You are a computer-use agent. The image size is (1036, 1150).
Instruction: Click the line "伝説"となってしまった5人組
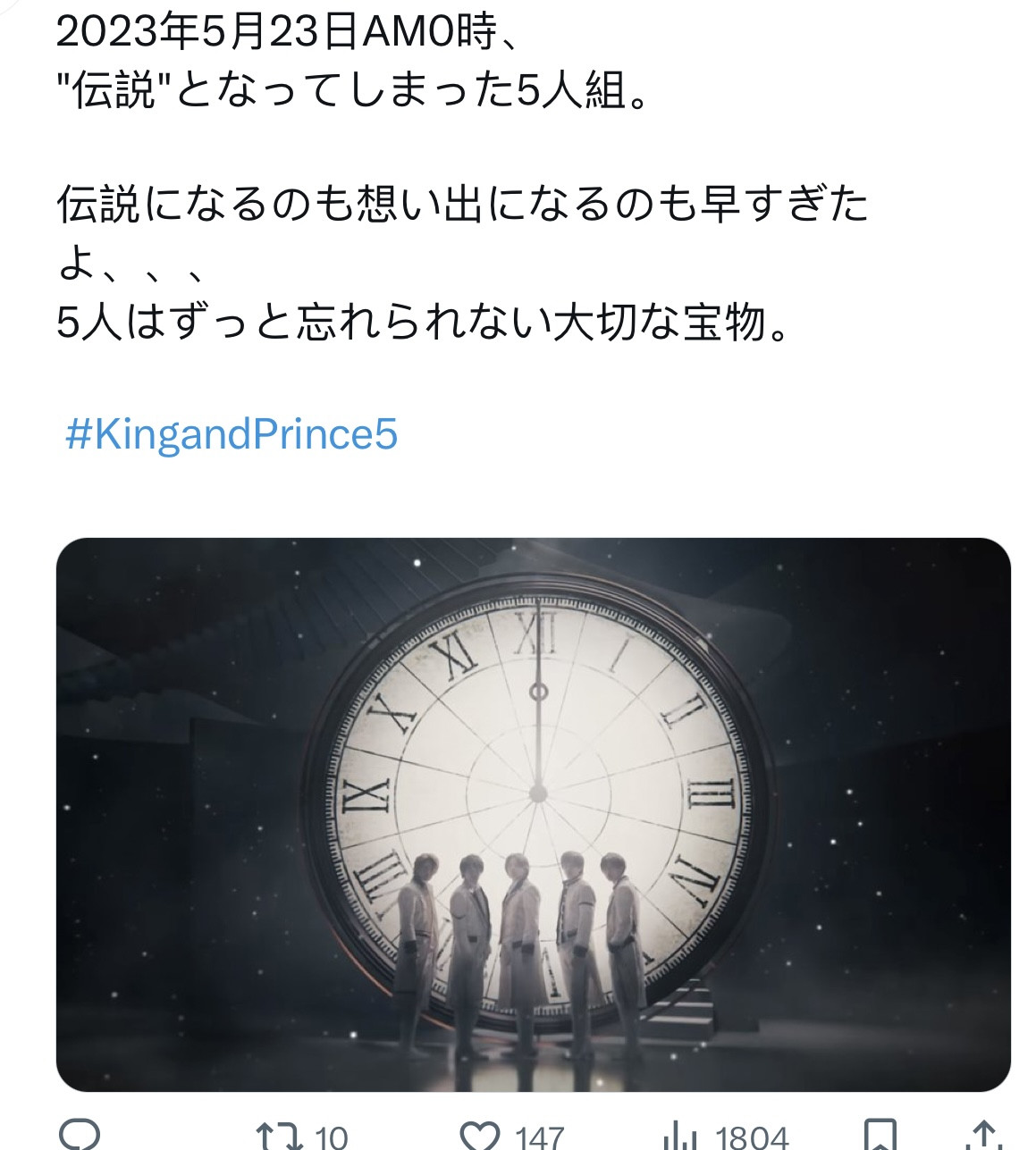tap(350, 90)
